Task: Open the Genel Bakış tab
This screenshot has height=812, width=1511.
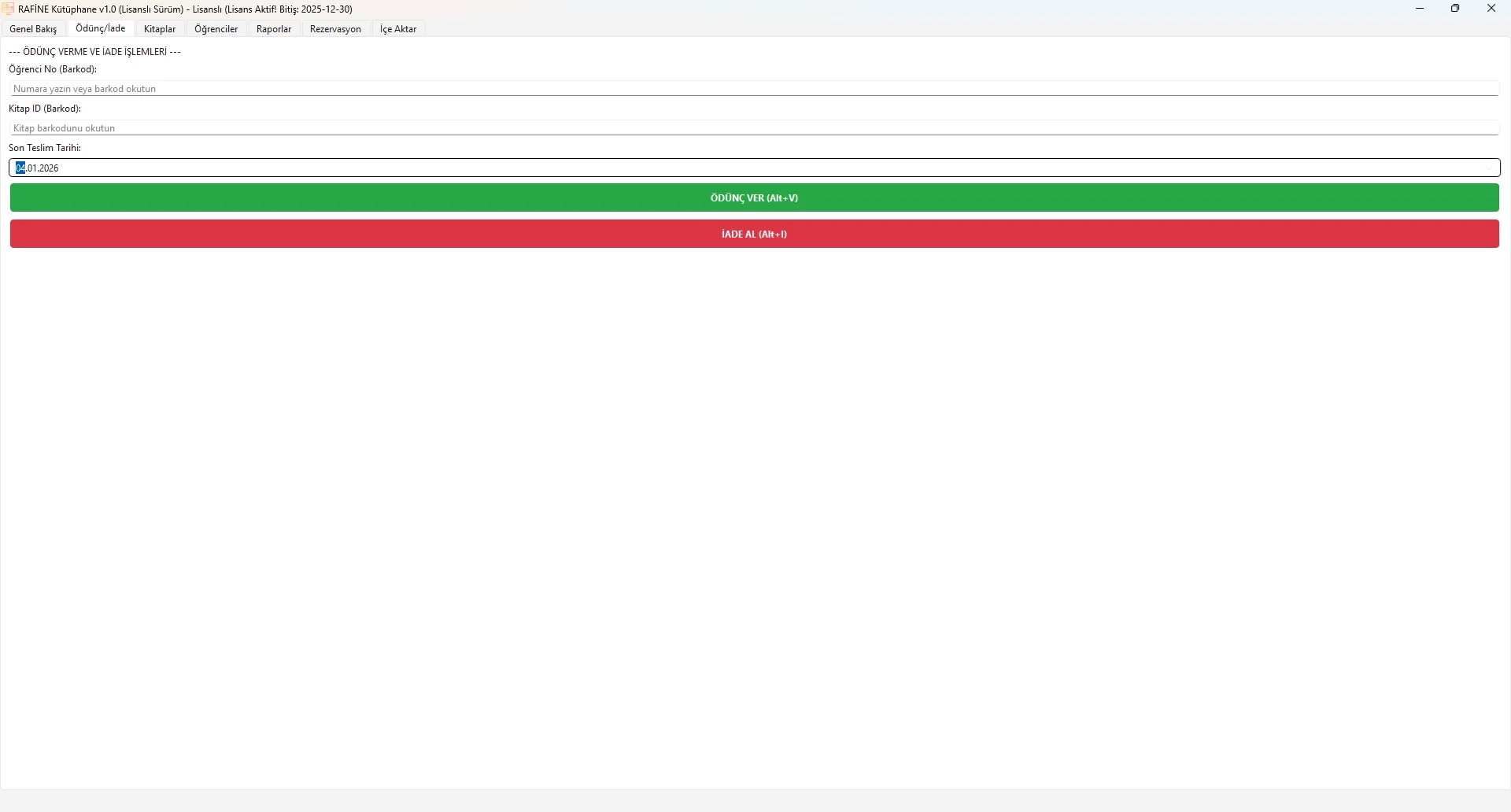Action: pyautogui.click(x=34, y=29)
